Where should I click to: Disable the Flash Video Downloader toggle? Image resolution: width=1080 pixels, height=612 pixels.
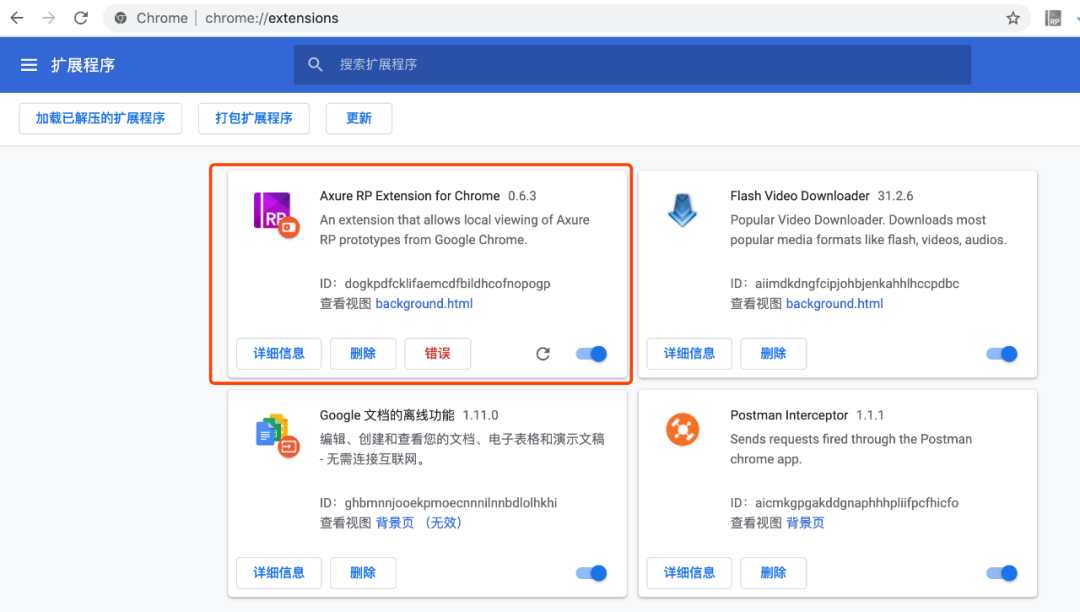click(1002, 354)
